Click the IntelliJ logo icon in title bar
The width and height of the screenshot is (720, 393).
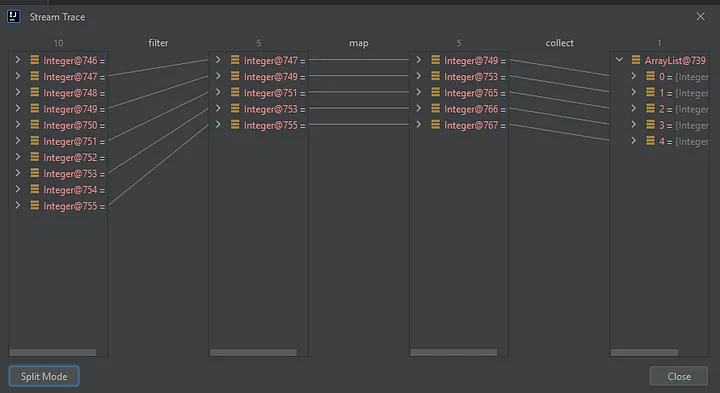[x=13, y=17]
